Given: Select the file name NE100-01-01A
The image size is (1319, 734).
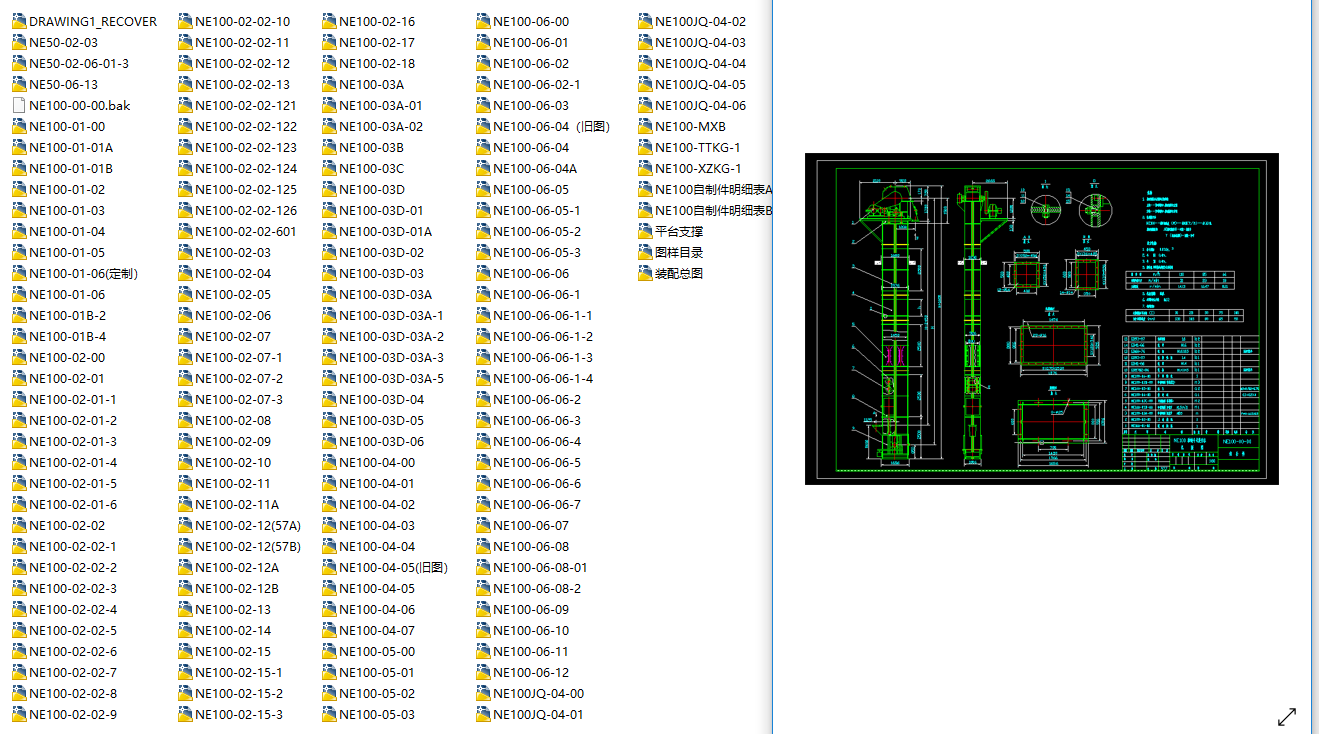Looking at the screenshot, I should [71, 147].
